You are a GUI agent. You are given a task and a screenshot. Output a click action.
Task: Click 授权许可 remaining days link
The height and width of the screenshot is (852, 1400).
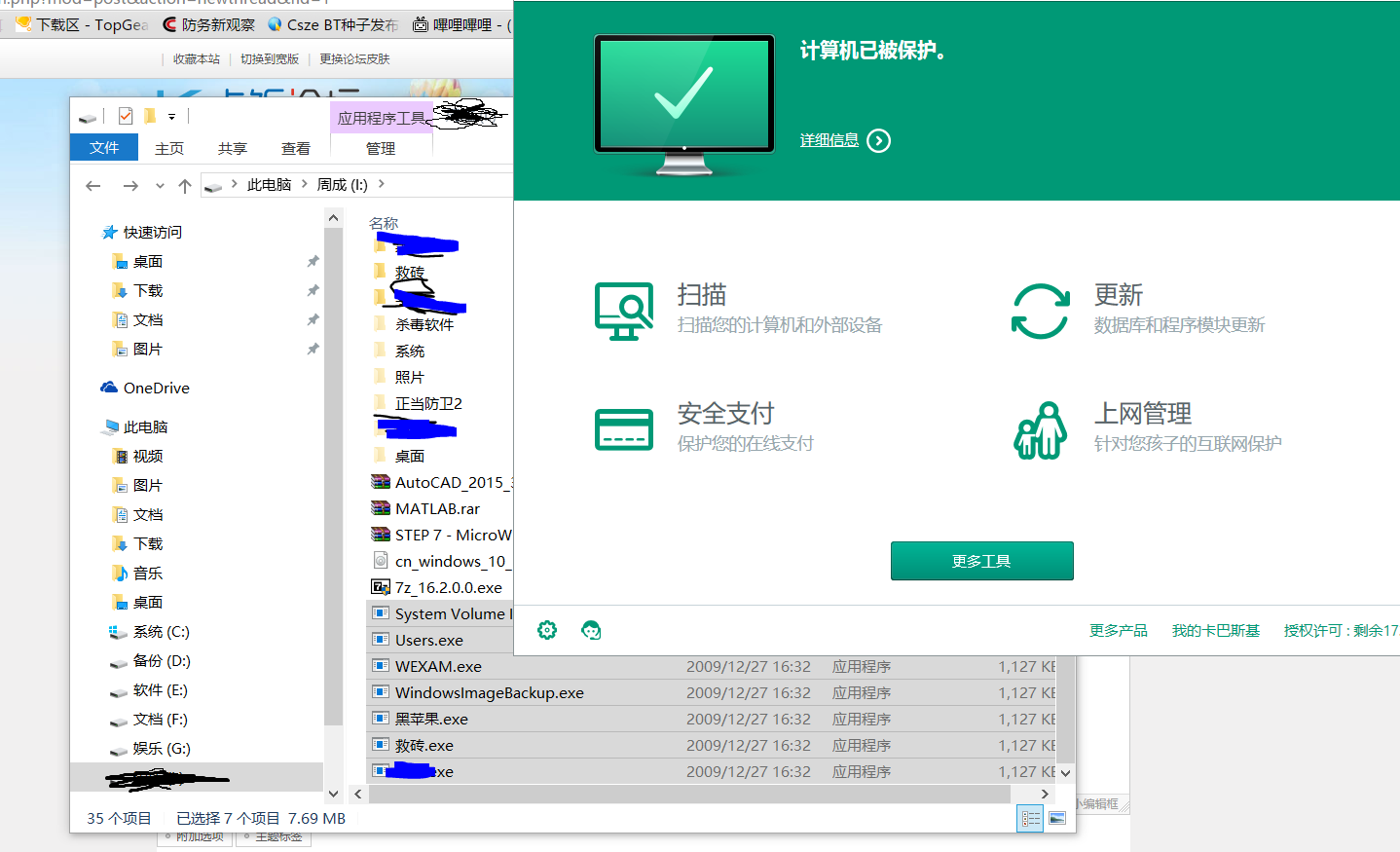pos(1342,630)
